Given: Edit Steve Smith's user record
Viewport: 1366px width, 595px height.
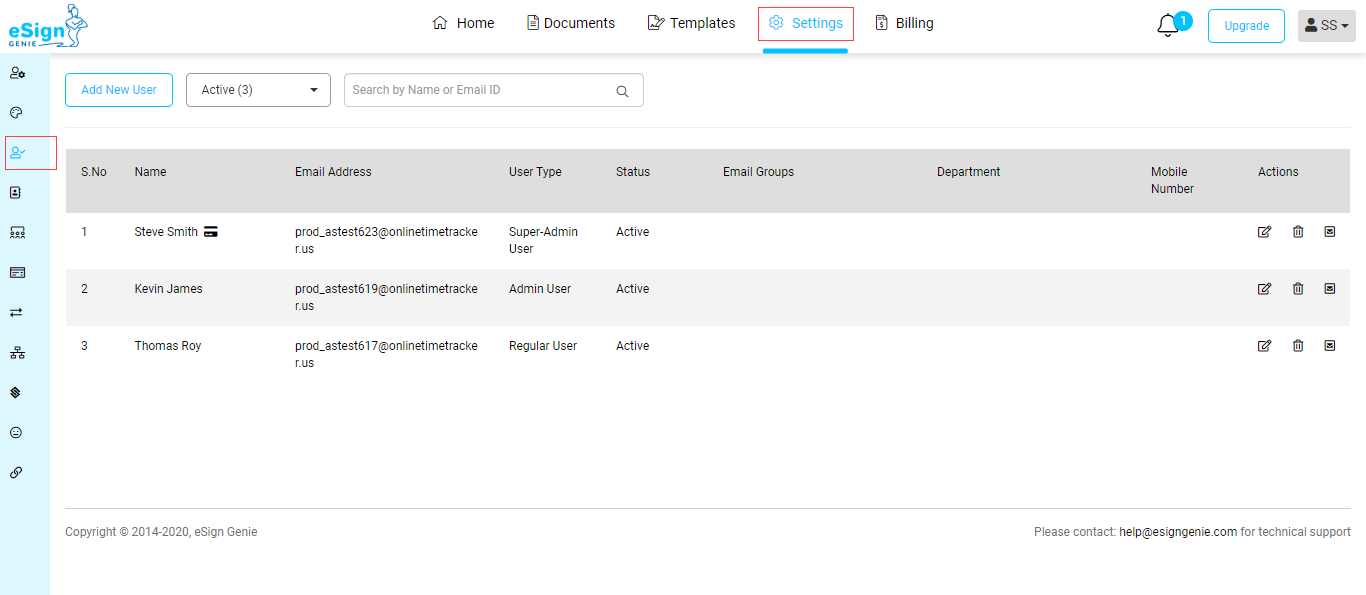Looking at the screenshot, I should 1264,232.
